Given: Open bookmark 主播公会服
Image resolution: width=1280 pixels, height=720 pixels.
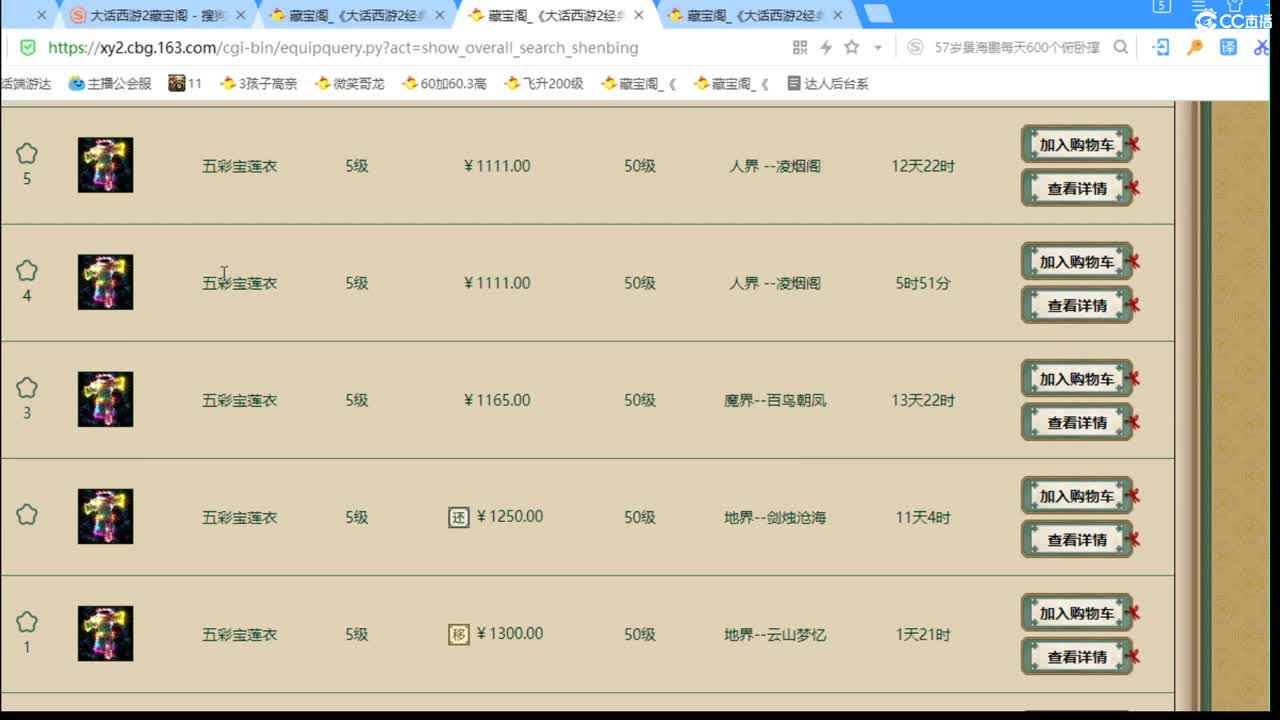Looking at the screenshot, I should tap(110, 83).
